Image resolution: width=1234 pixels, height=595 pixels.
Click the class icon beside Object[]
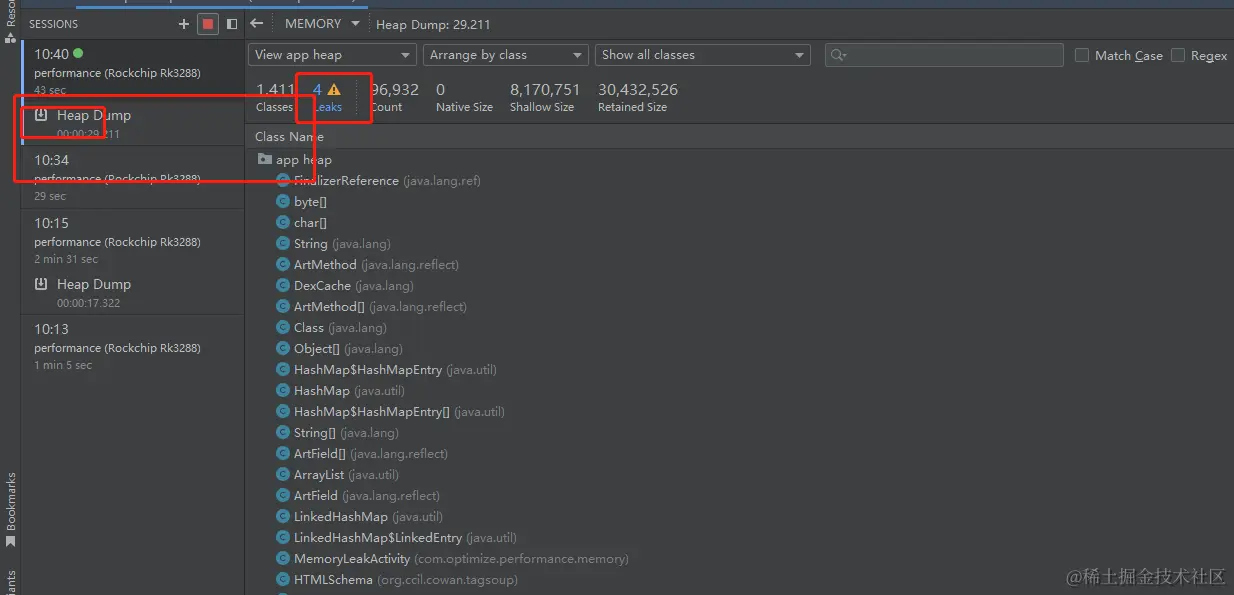284,348
